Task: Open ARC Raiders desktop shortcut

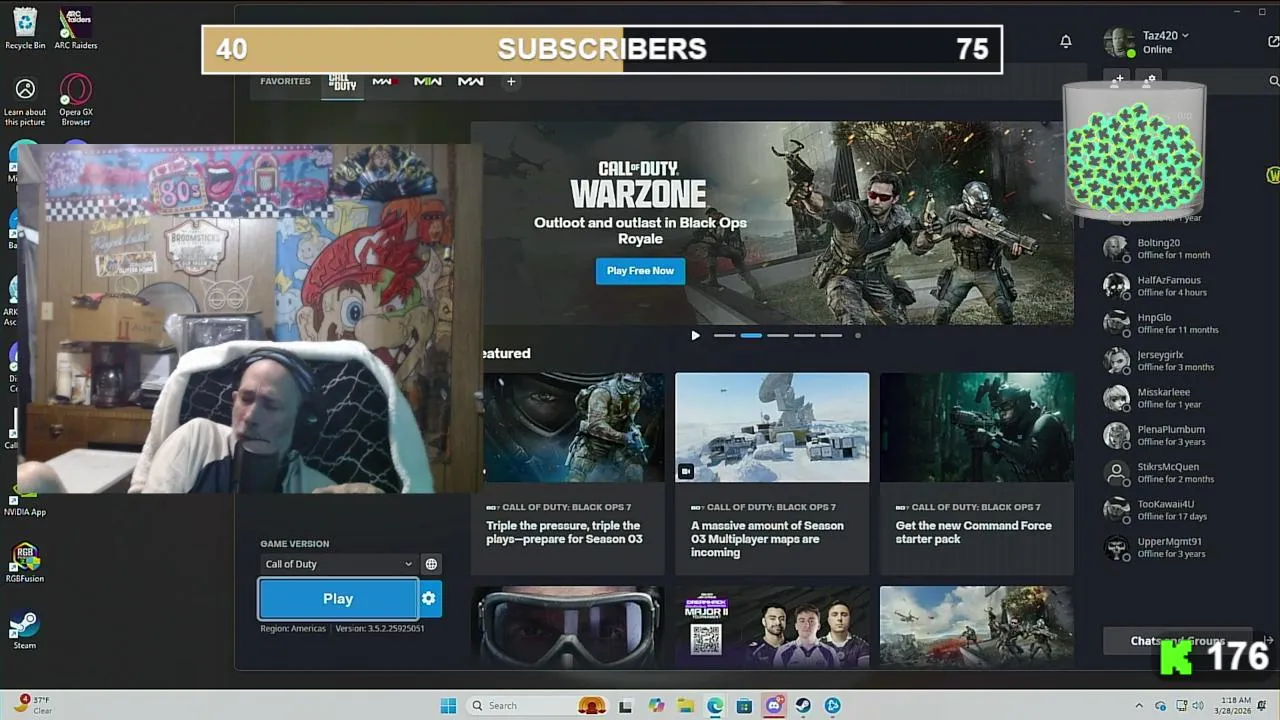Action: point(76,28)
